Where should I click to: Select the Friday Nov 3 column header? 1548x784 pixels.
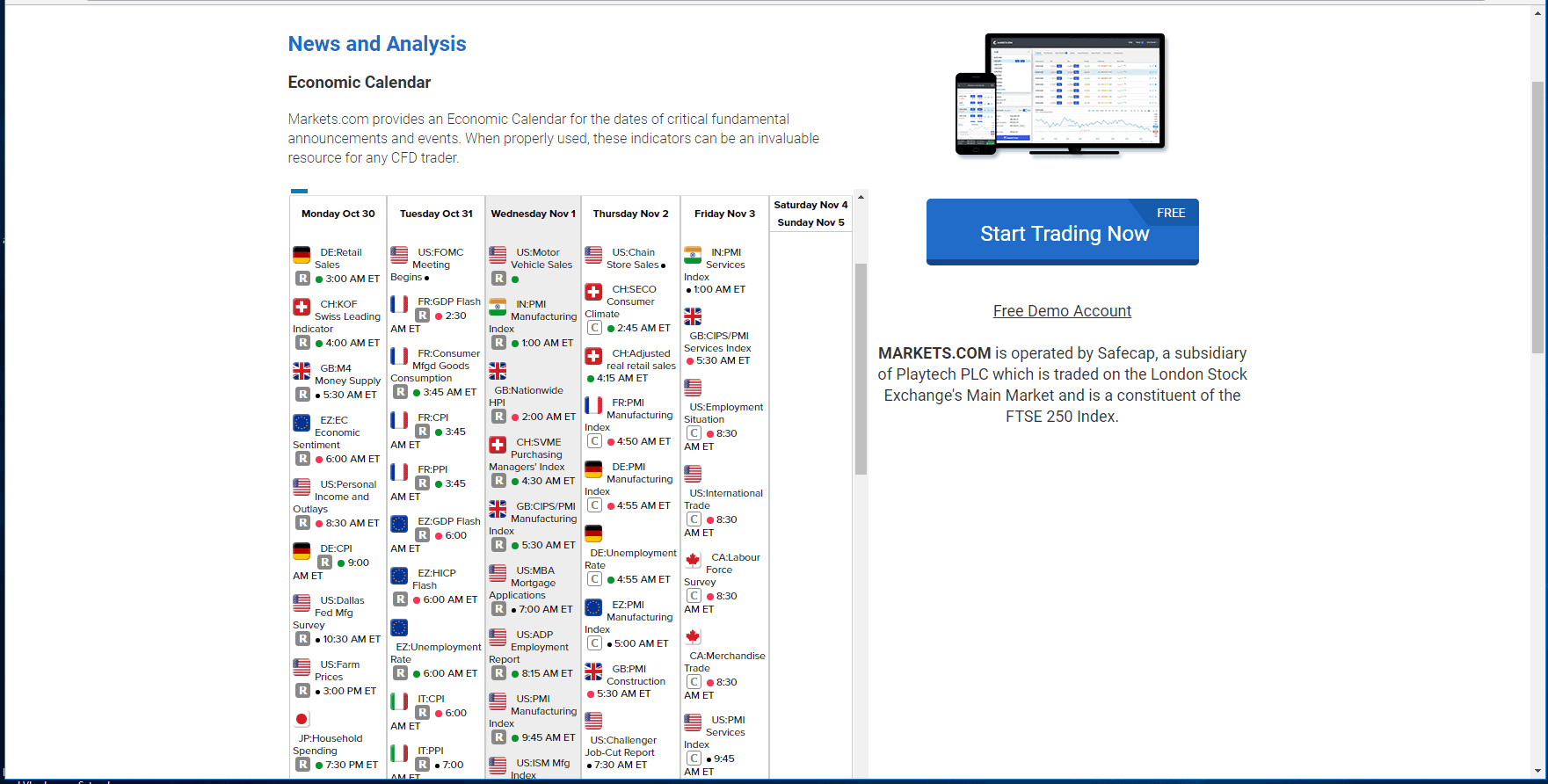click(724, 214)
